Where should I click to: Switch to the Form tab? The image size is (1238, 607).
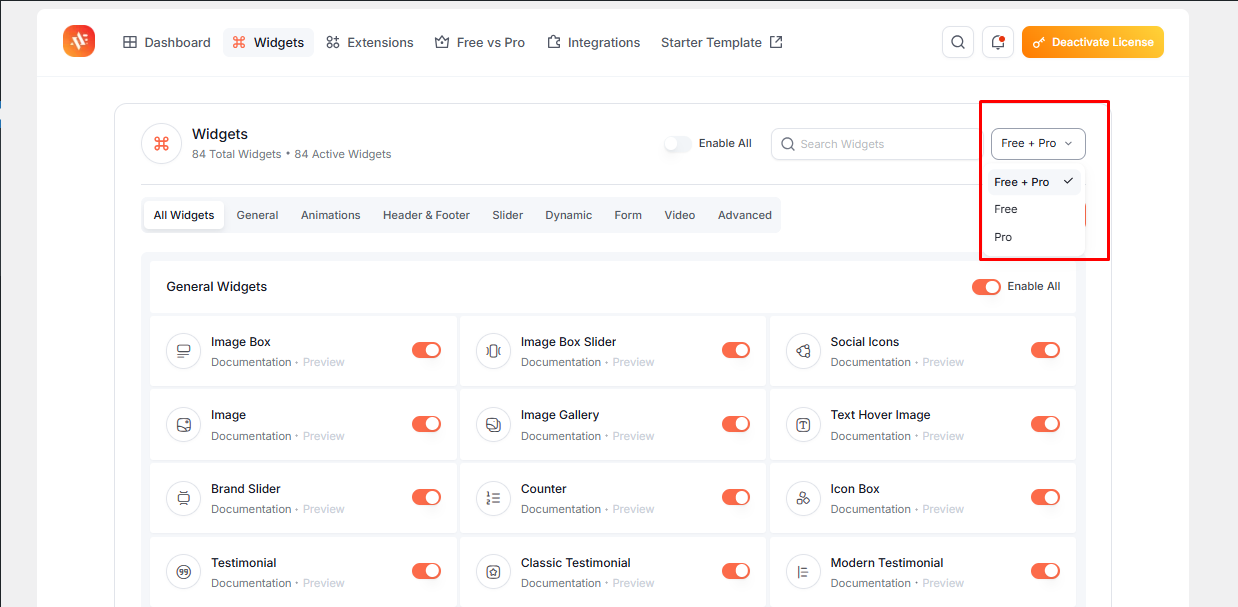628,215
